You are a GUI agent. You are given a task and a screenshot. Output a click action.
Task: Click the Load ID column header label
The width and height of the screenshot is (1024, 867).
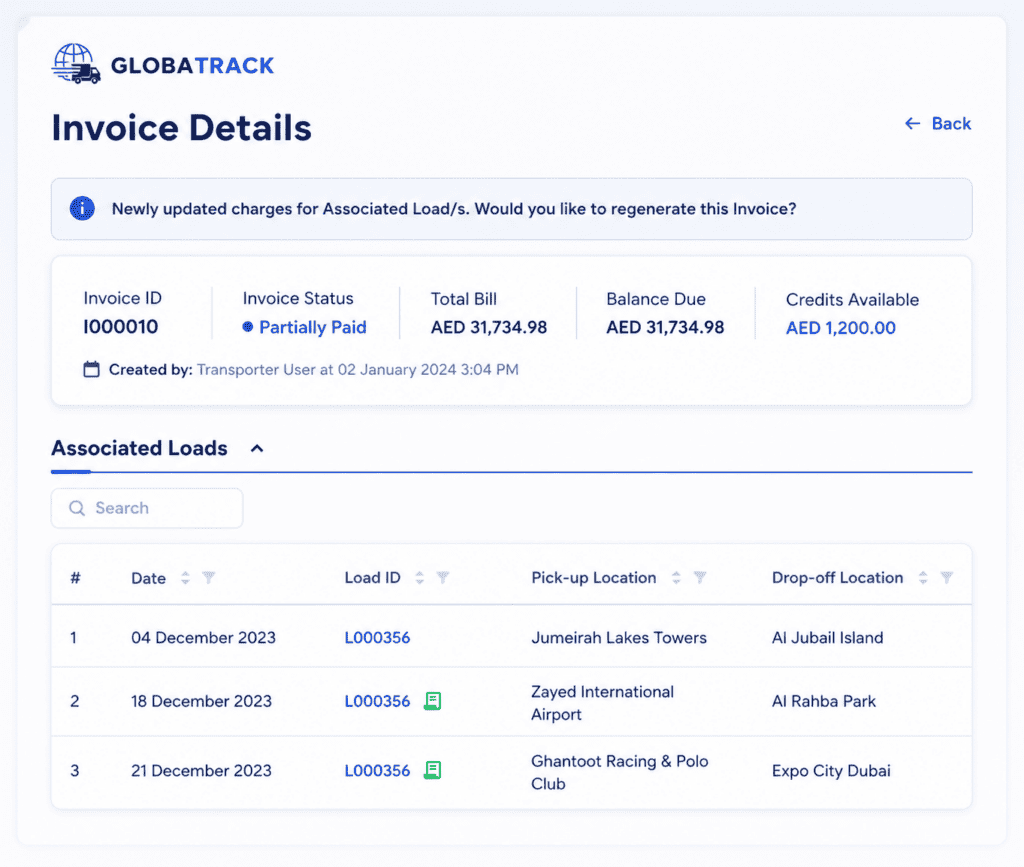372,578
